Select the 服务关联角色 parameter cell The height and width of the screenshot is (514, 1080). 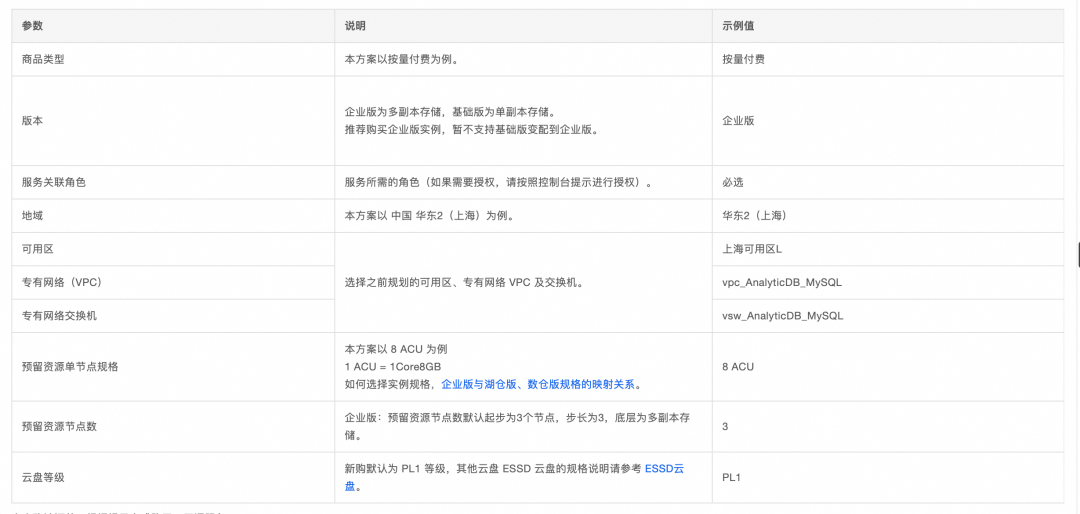pos(173,183)
